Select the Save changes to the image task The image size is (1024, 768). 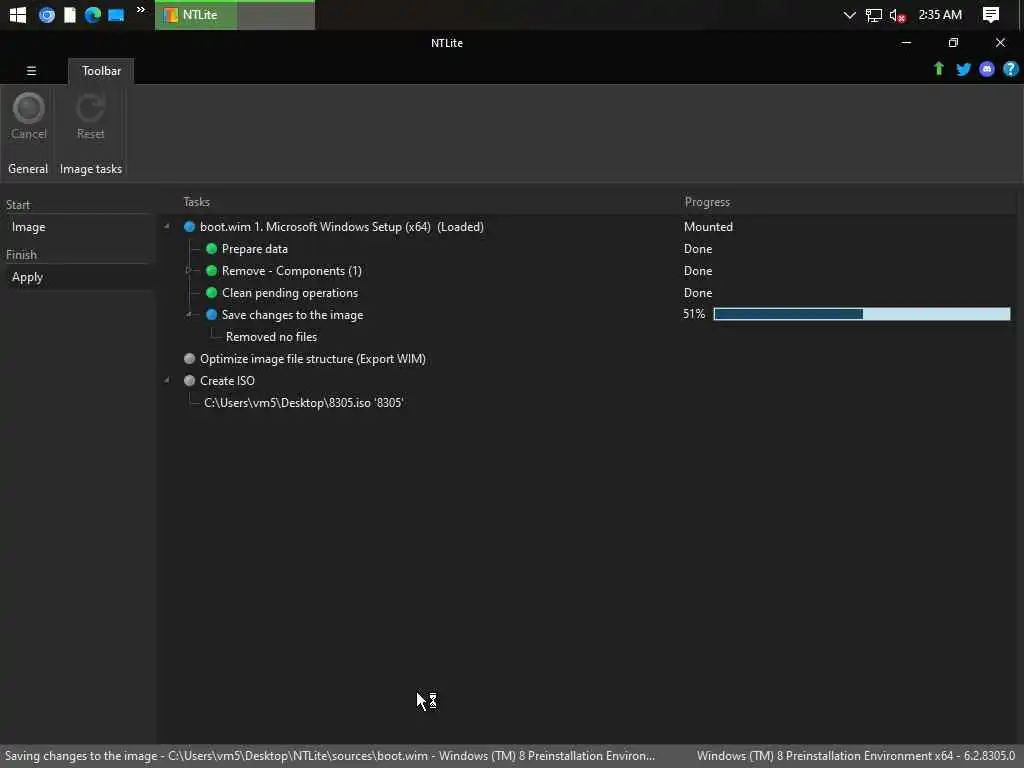coord(292,315)
